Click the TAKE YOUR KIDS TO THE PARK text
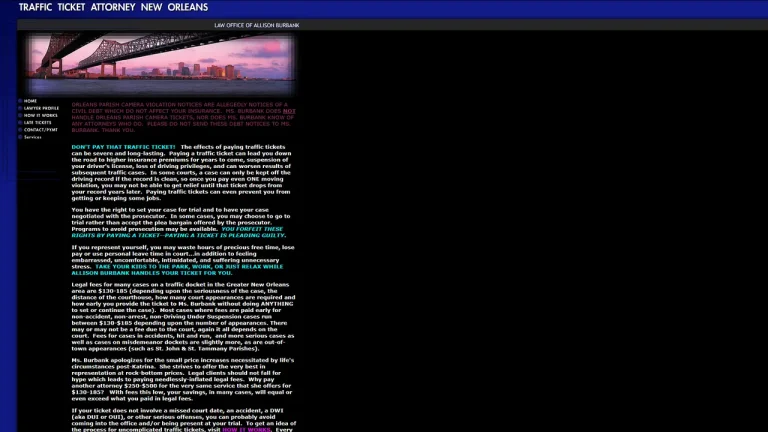 click(x=177, y=270)
